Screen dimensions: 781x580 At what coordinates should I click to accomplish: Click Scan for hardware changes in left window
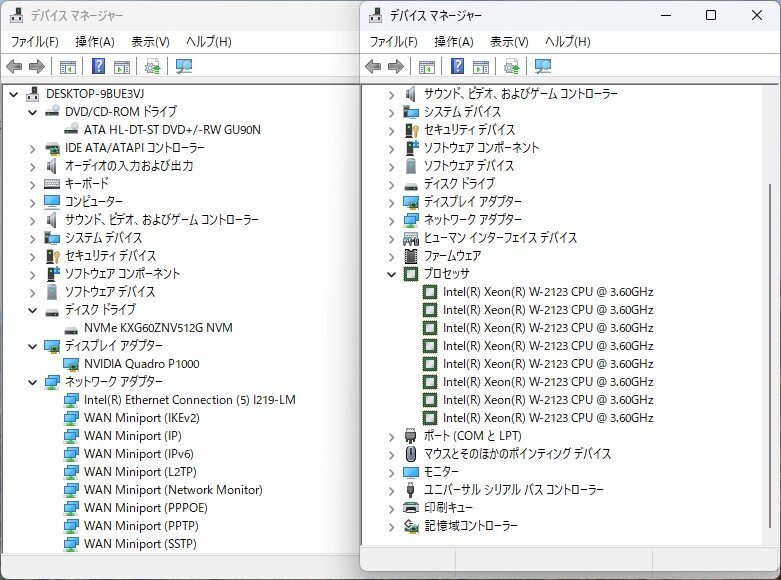[184, 66]
